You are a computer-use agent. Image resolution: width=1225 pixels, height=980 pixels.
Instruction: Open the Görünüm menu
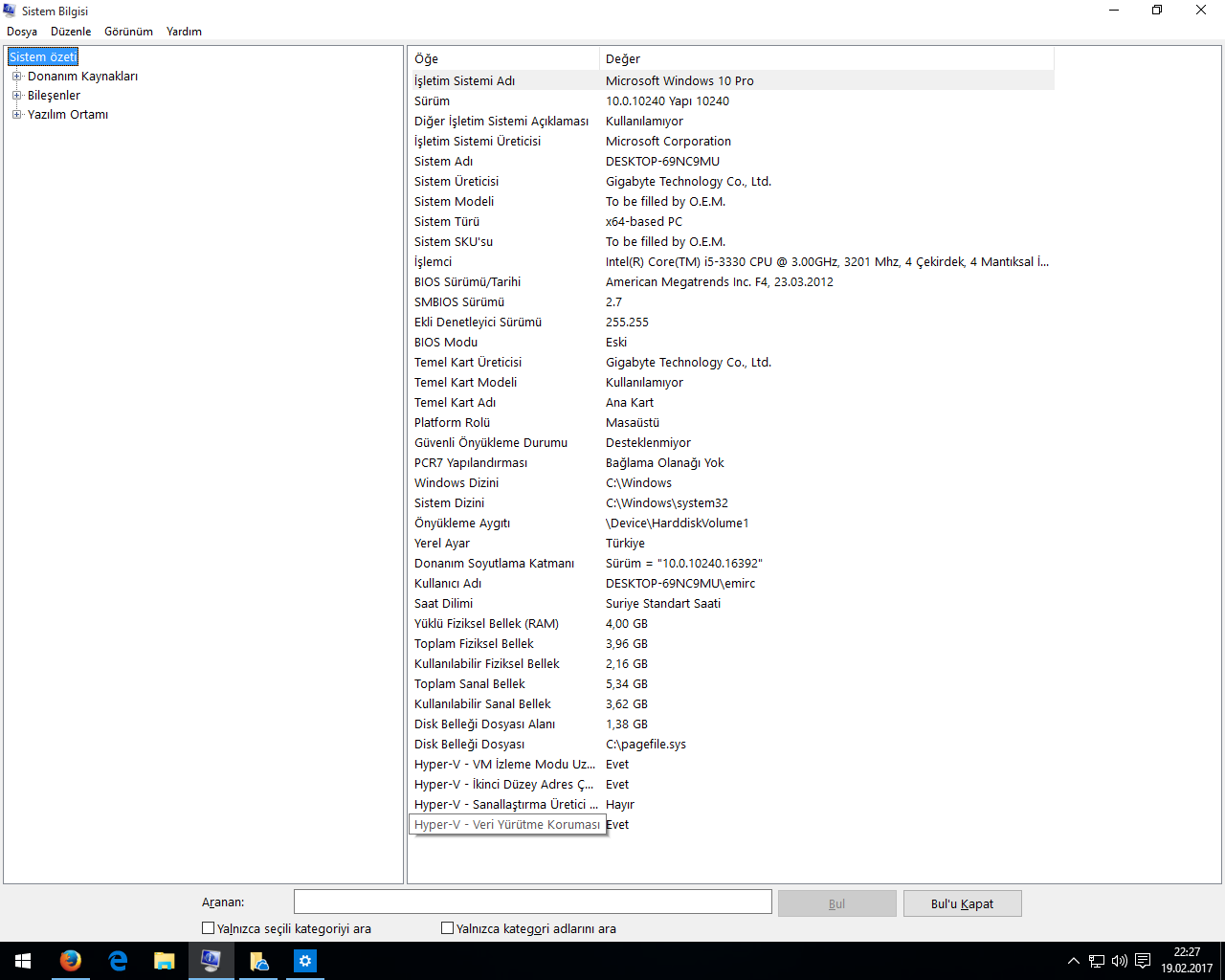coord(128,32)
